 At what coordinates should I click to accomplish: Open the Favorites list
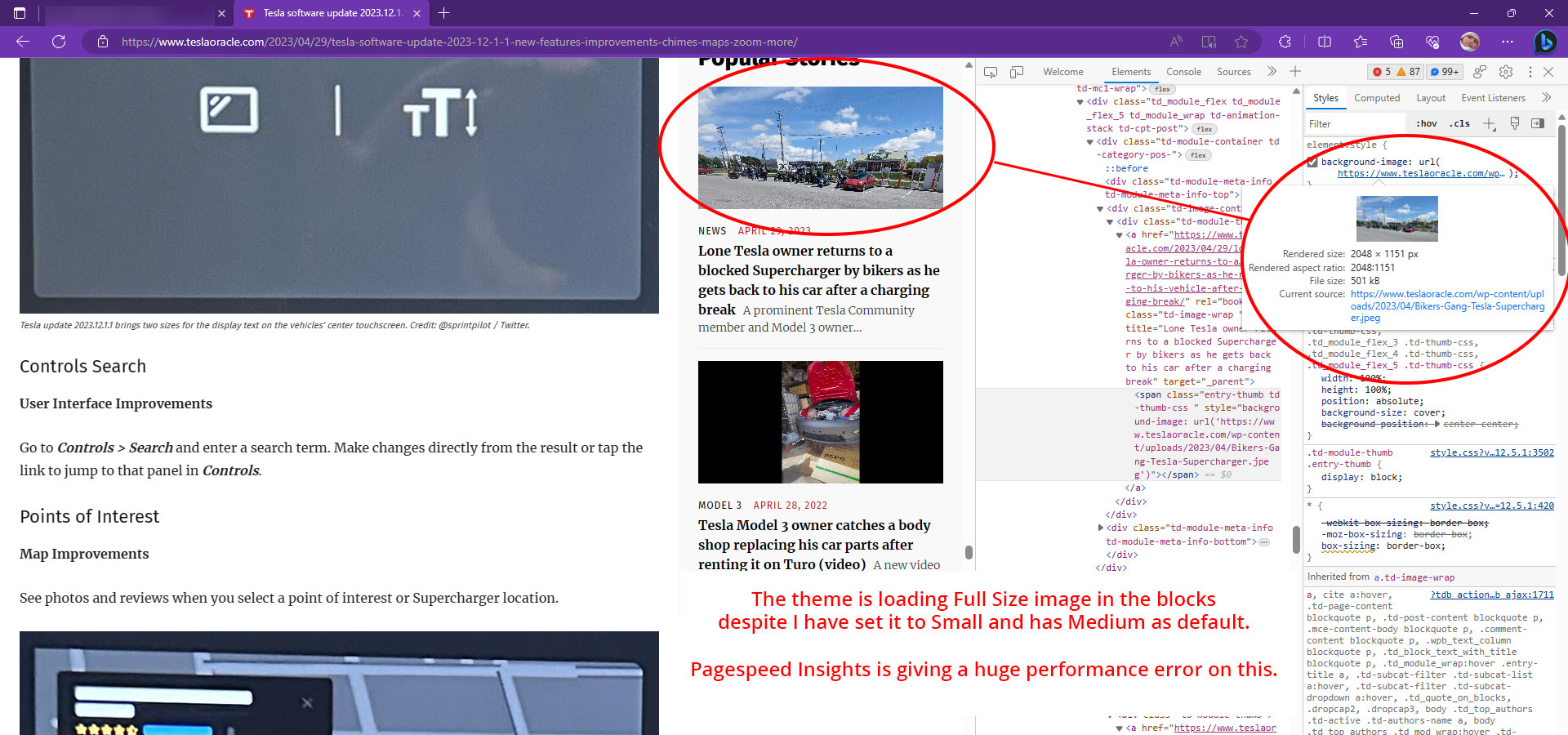pyautogui.click(x=1361, y=42)
